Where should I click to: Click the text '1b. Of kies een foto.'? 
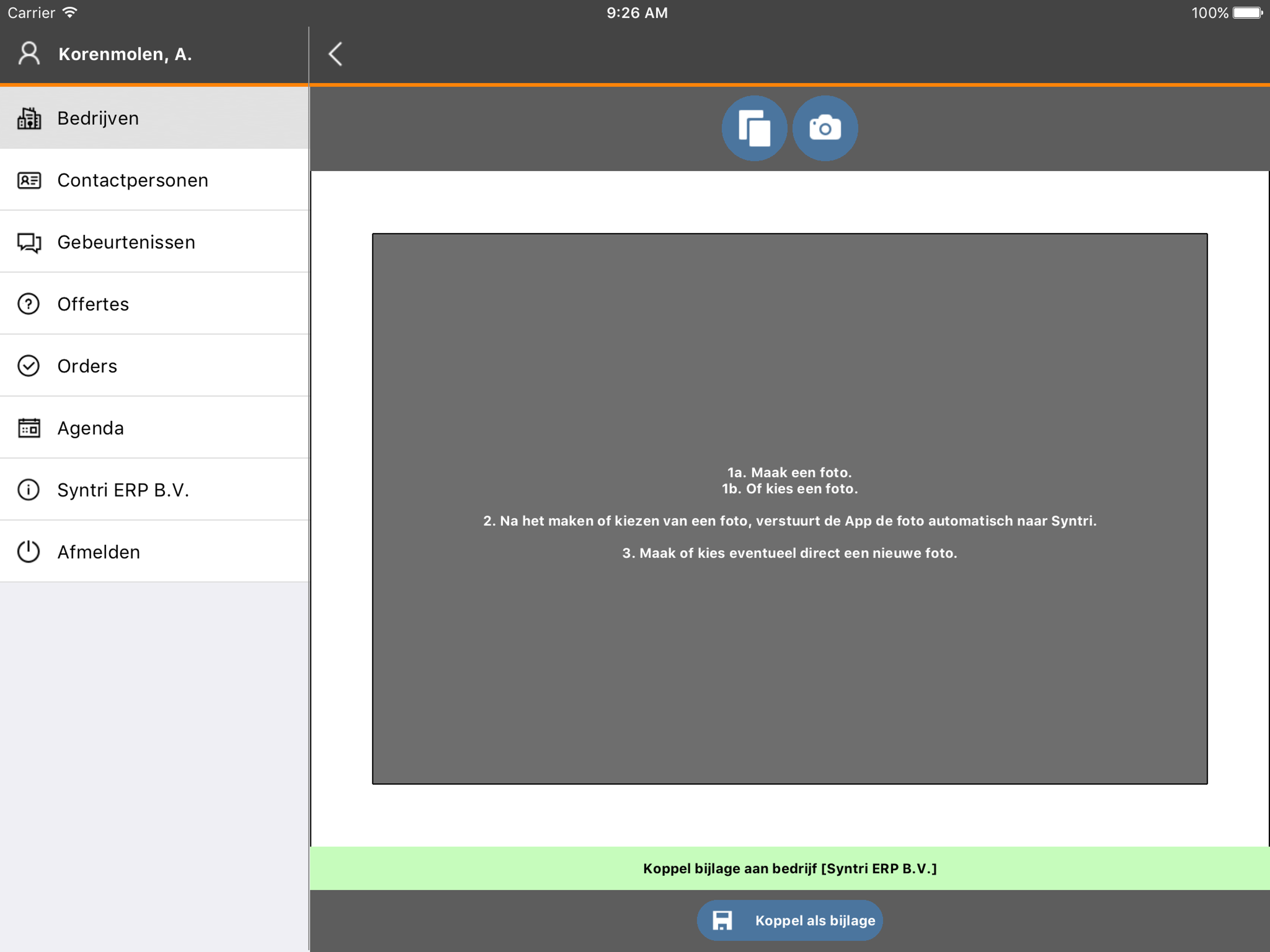pyautogui.click(x=789, y=489)
